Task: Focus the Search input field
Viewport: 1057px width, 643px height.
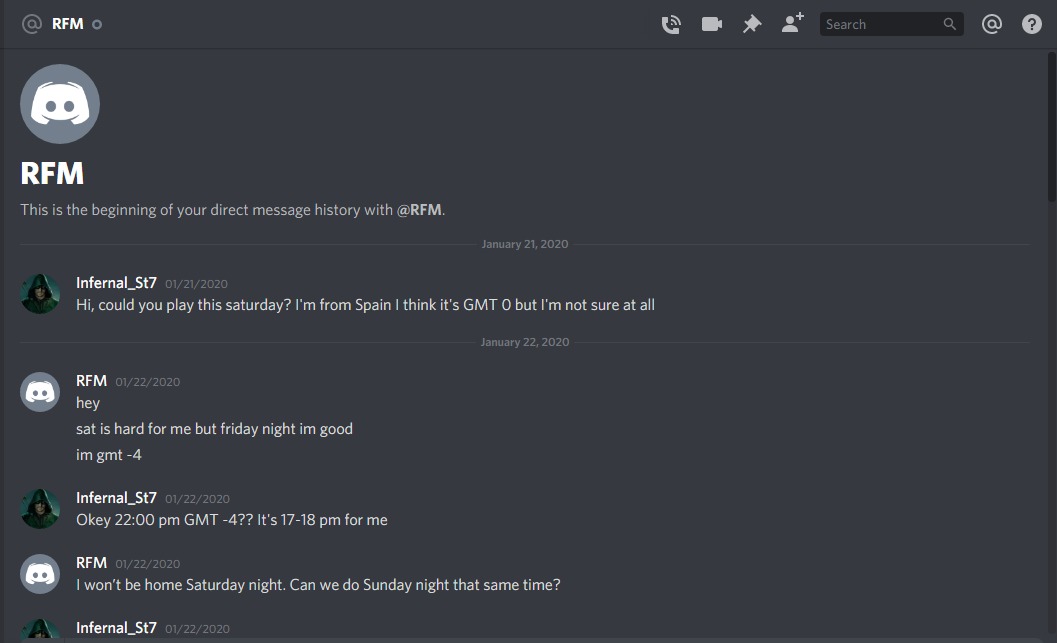Action: point(880,24)
